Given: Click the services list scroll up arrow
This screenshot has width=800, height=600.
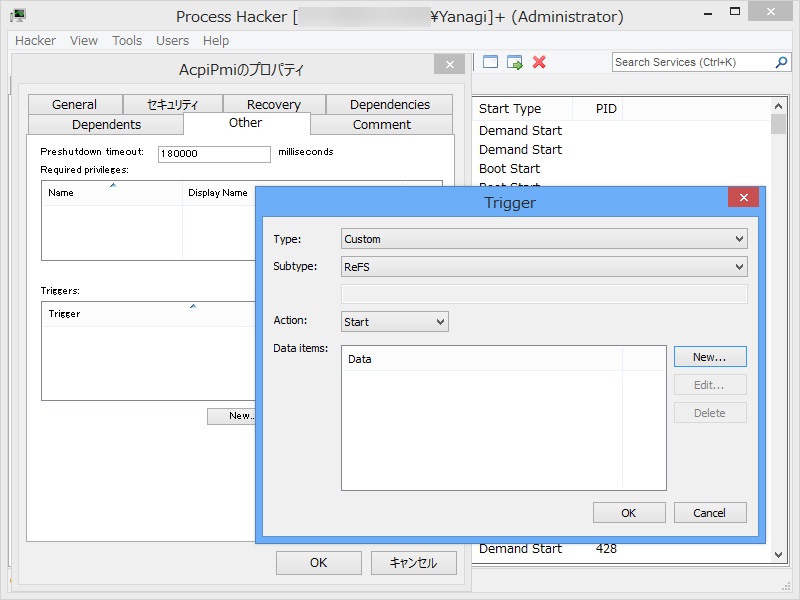Looking at the screenshot, I should tap(778, 106).
